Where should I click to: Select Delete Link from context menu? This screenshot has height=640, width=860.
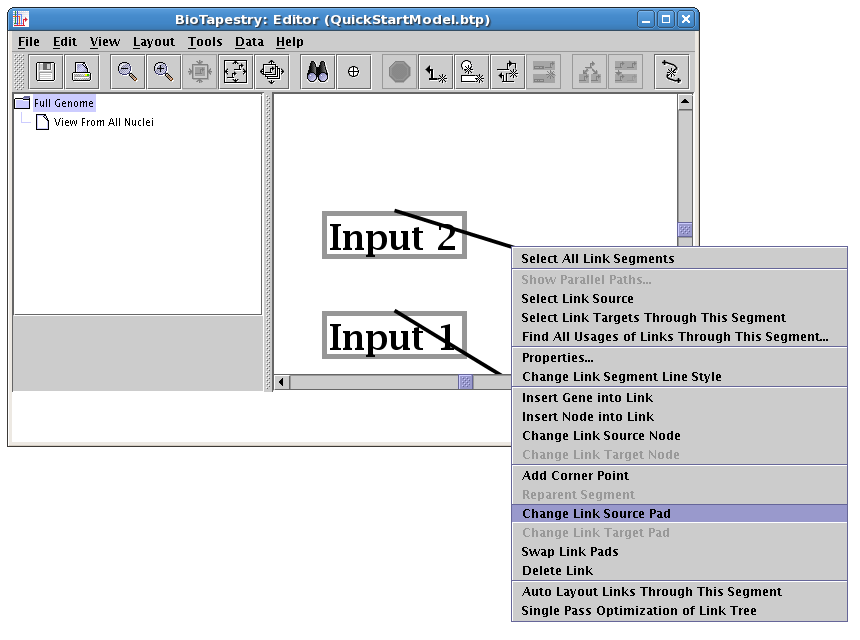point(557,571)
